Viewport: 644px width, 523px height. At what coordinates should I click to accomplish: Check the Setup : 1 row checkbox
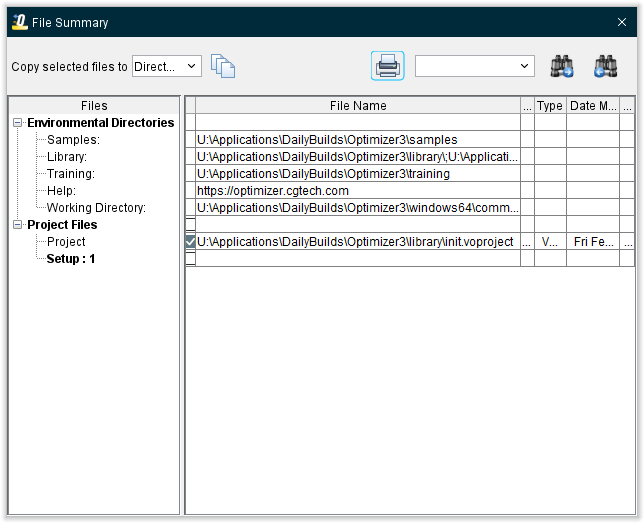coord(190,258)
